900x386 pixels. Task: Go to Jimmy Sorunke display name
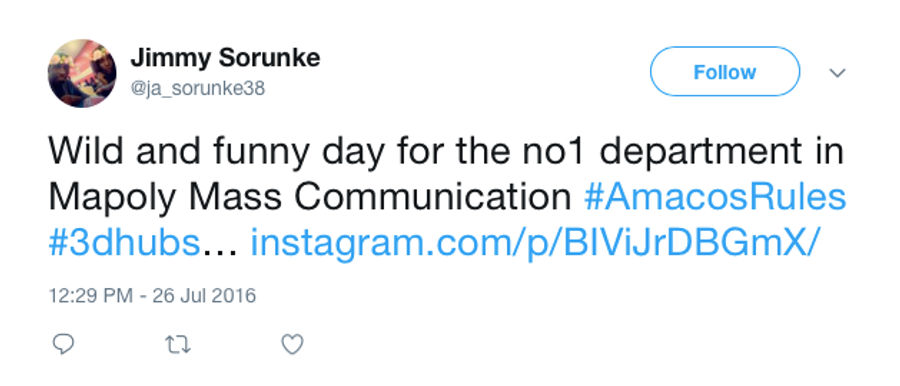(x=225, y=58)
